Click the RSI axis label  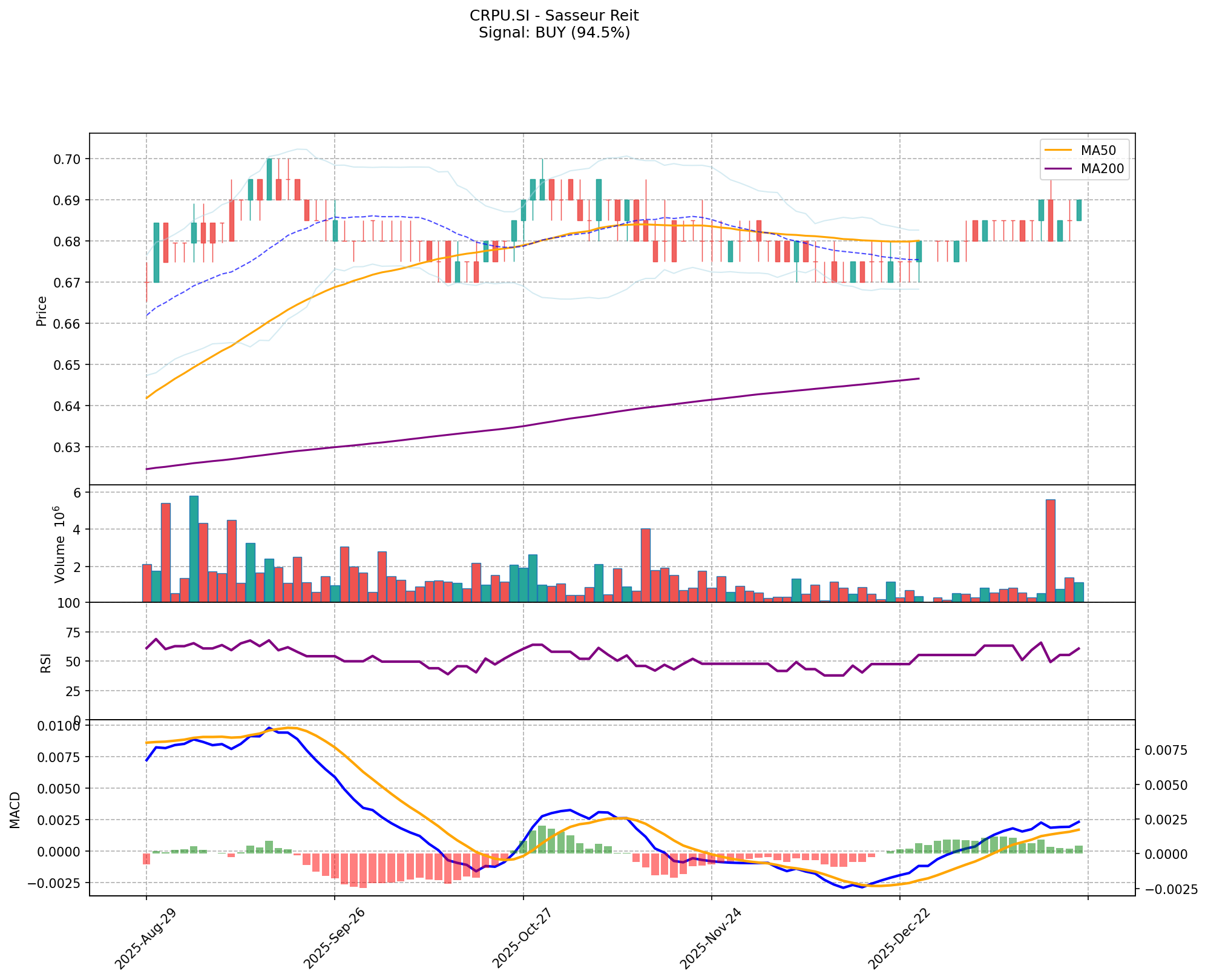[46, 663]
